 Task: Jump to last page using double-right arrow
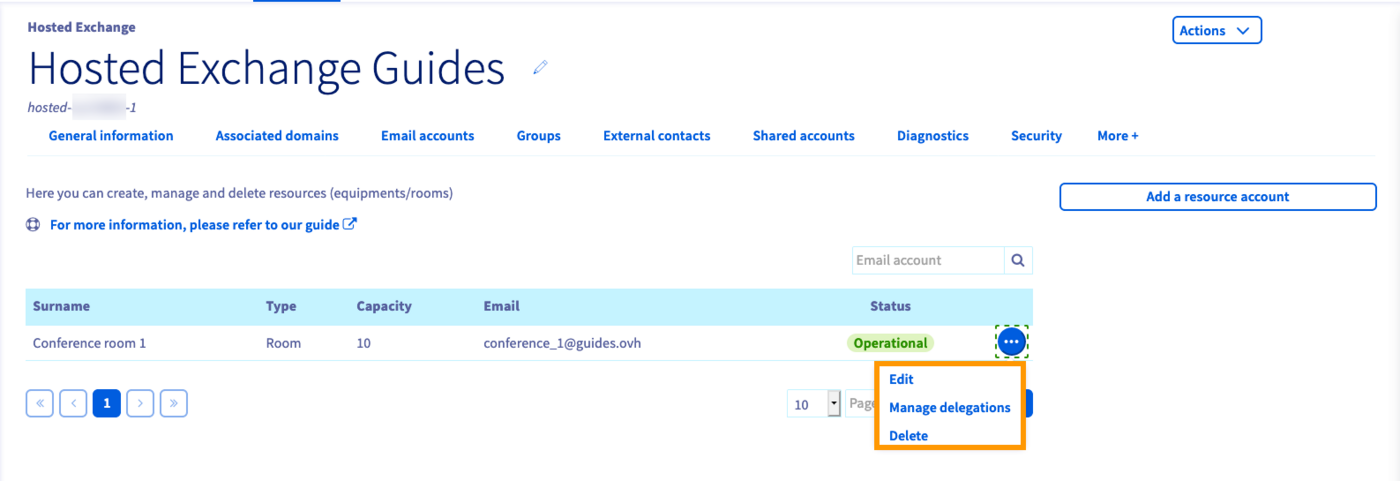[x=174, y=403]
